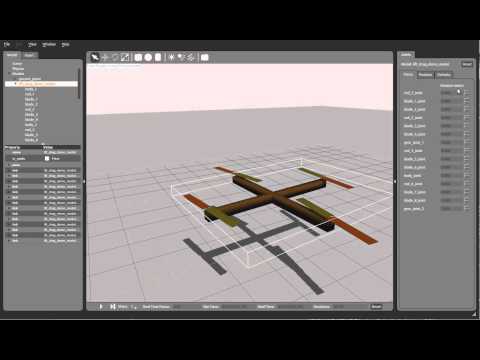
Task: Click the Sim Time label
Action: pos(211,307)
